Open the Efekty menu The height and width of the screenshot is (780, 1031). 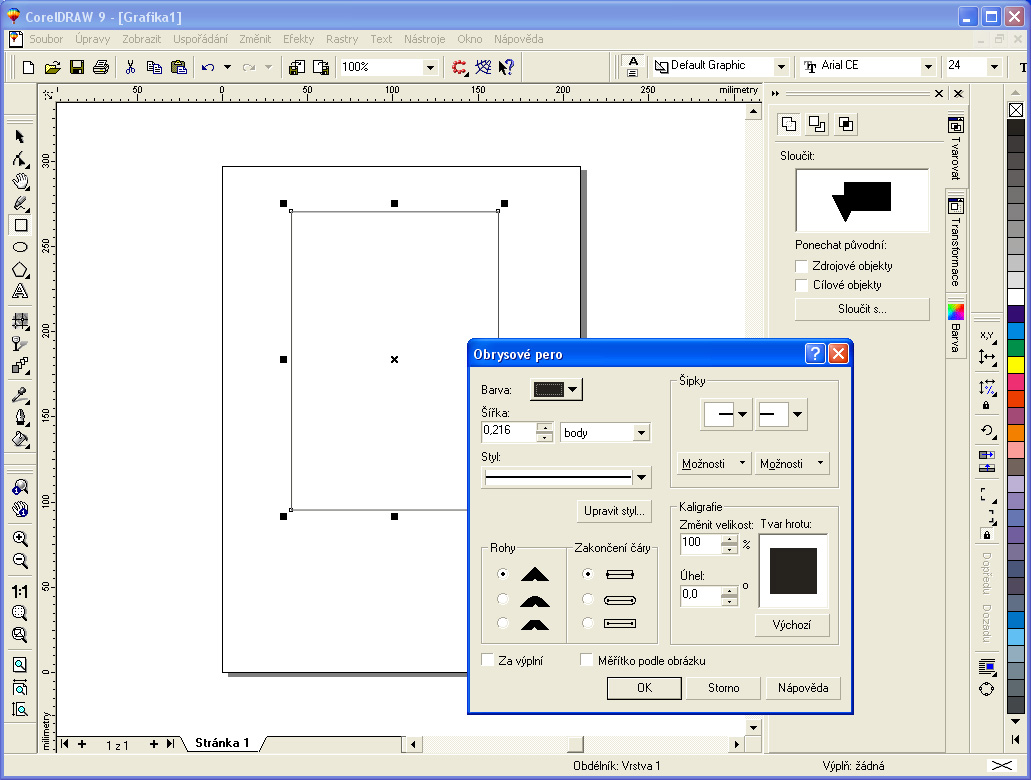click(x=298, y=39)
